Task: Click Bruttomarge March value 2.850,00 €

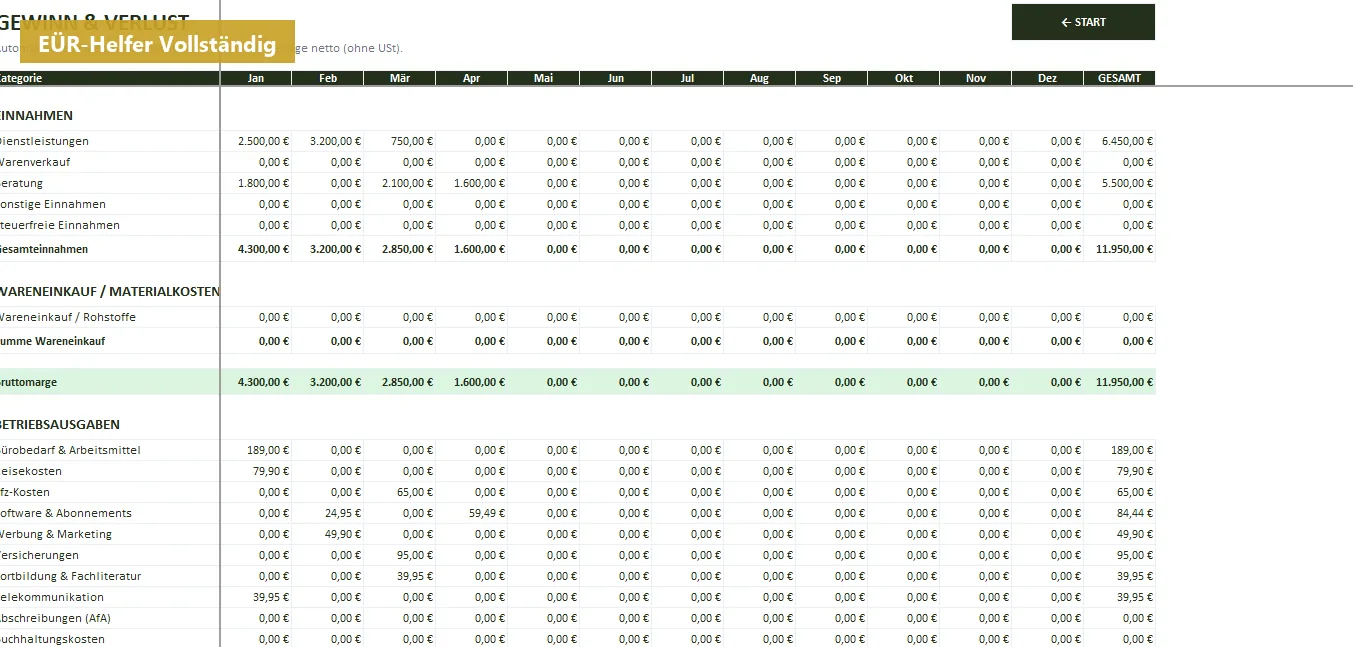Action: pos(400,382)
